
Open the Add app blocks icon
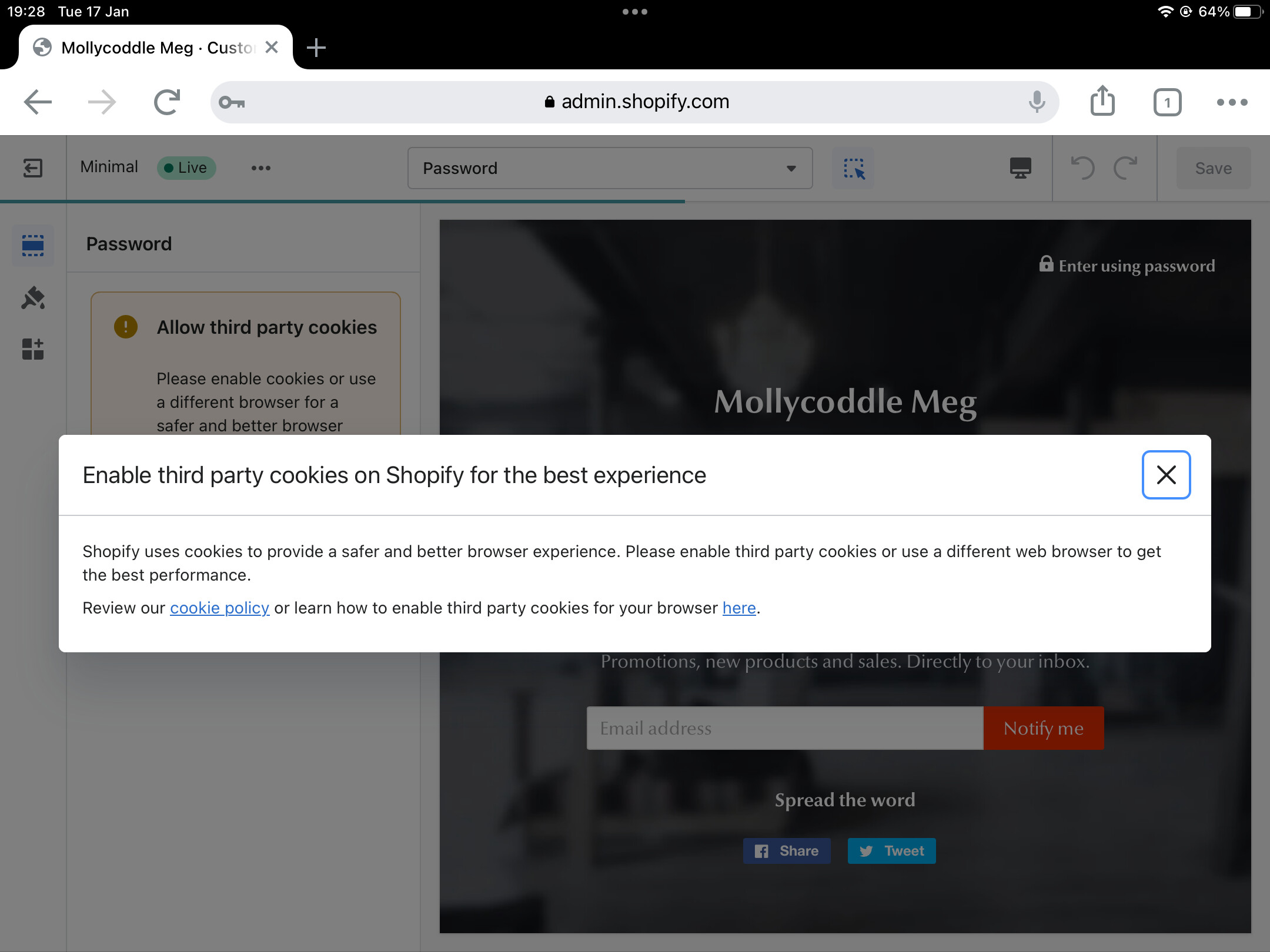click(33, 349)
